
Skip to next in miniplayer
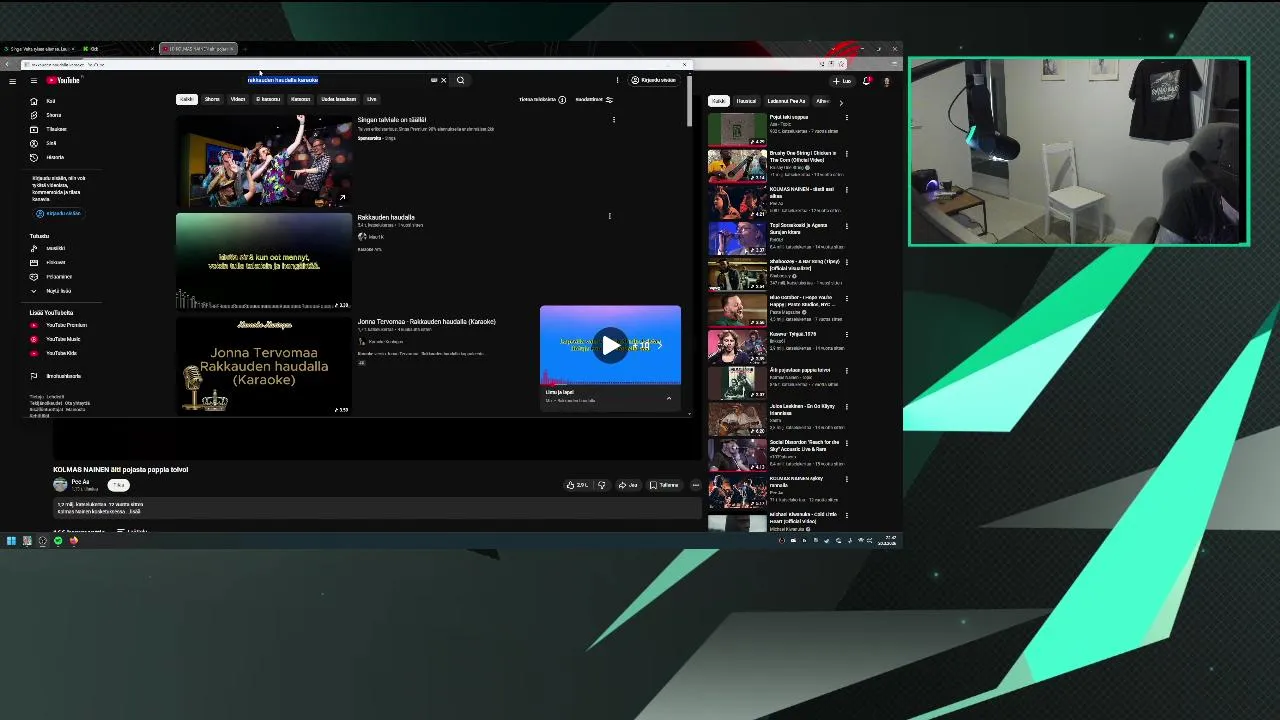tap(658, 345)
